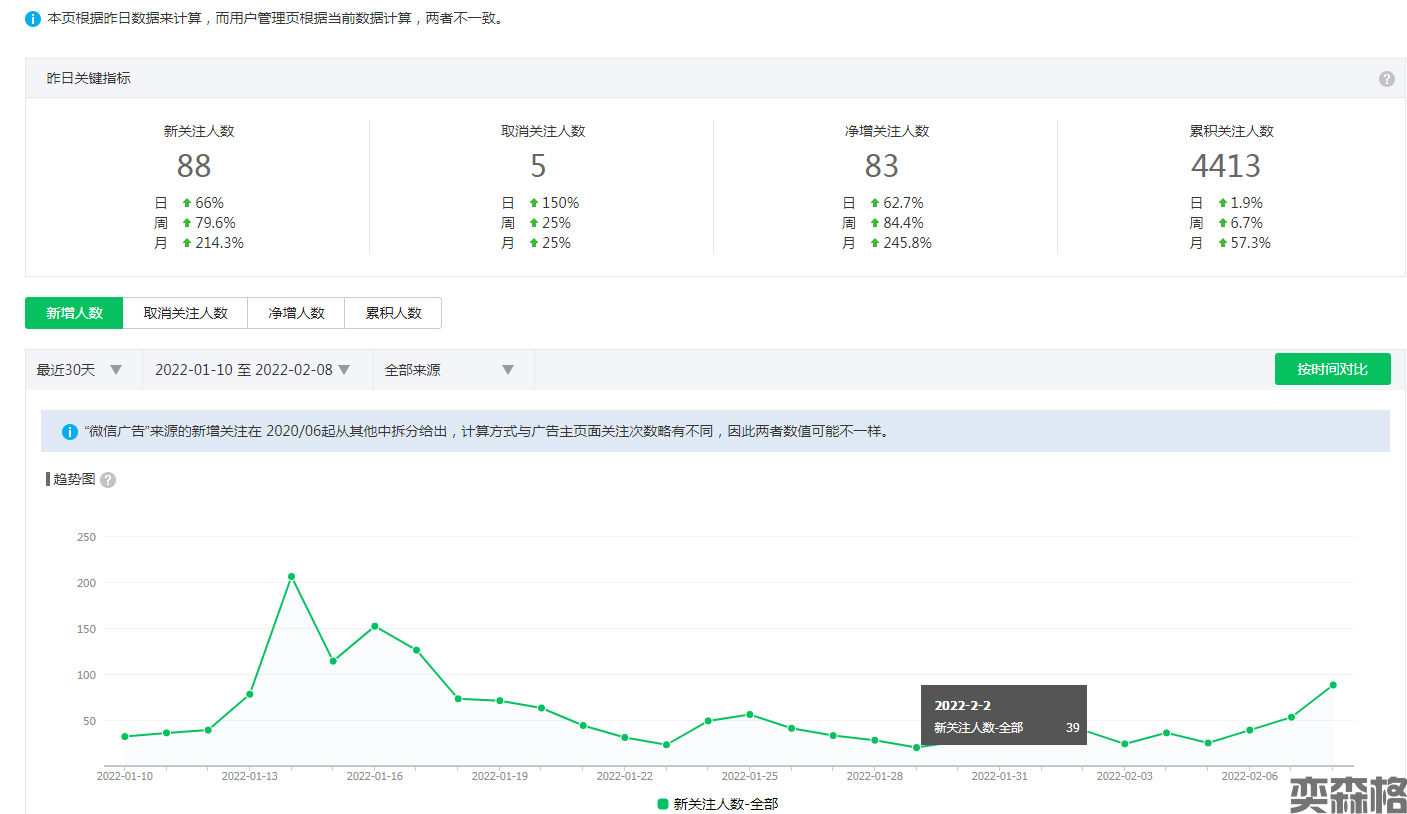Click the 新关注人数 value 88
The width and height of the screenshot is (1407, 814).
pos(194,166)
